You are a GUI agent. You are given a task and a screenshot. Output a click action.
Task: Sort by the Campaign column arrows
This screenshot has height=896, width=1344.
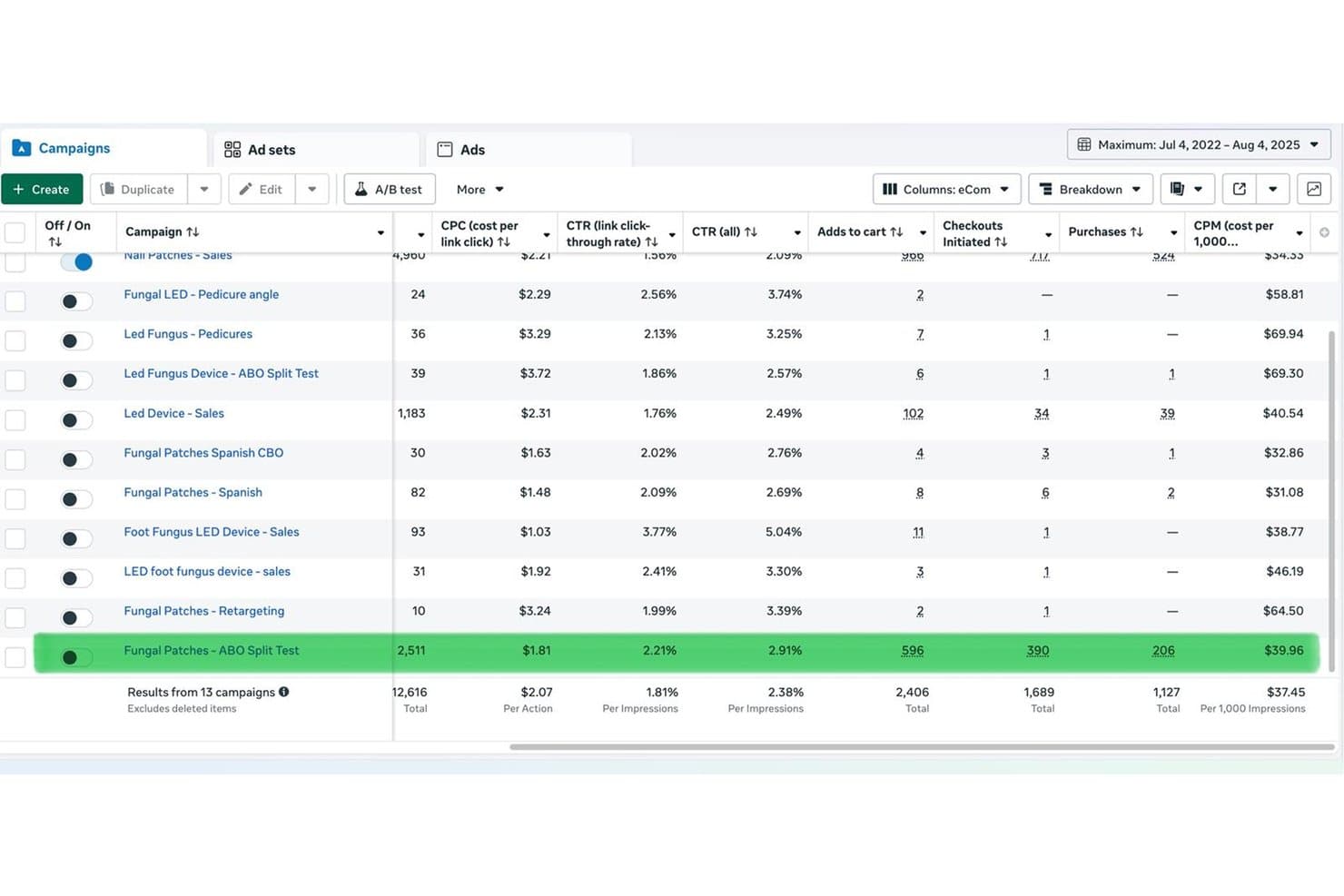(193, 232)
